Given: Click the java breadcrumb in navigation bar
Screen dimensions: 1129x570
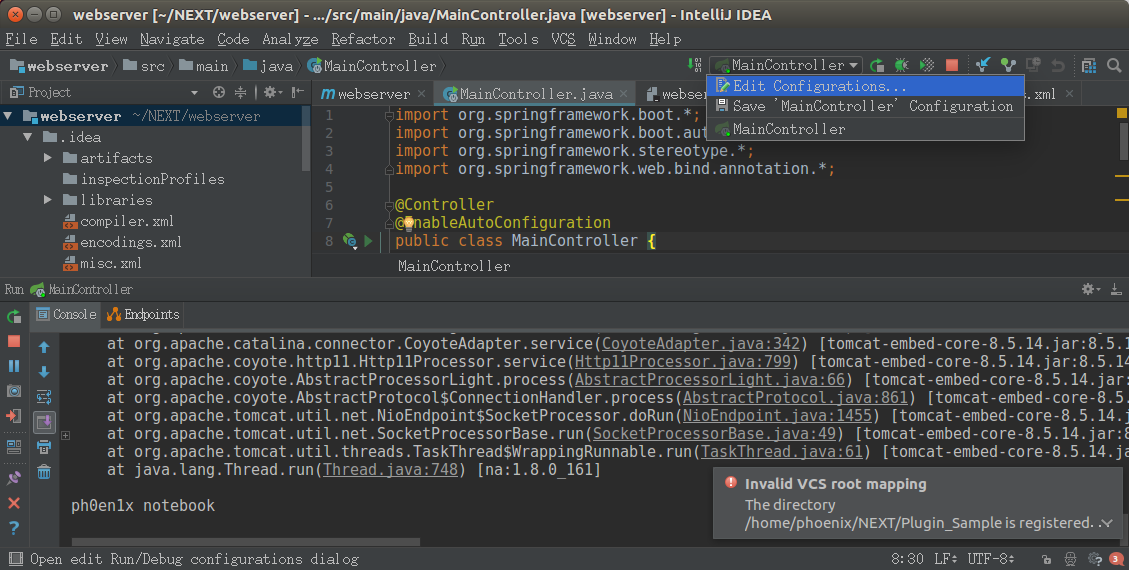Looking at the screenshot, I should 268,66.
